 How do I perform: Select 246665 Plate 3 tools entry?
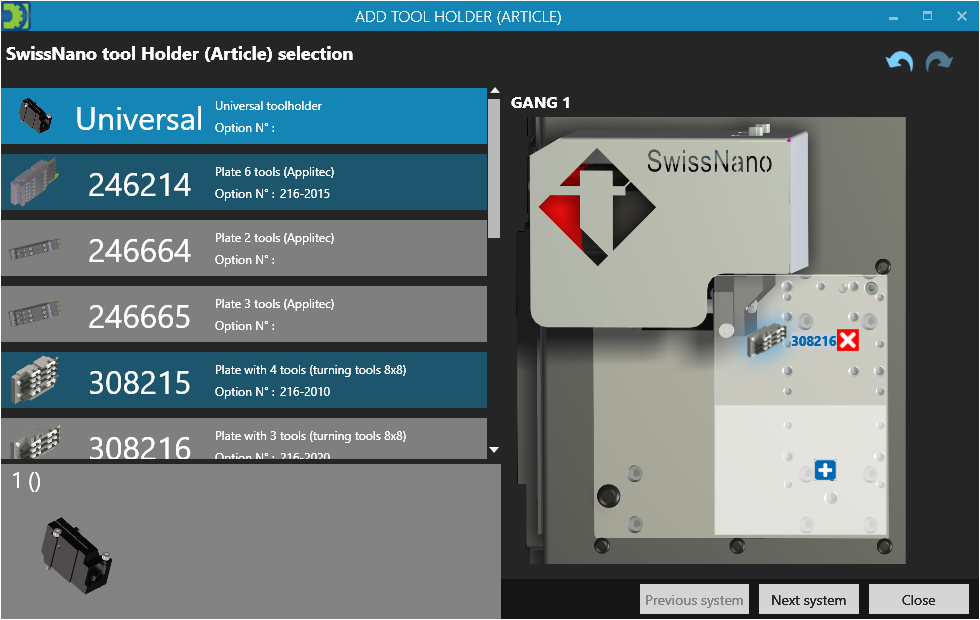pos(243,315)
